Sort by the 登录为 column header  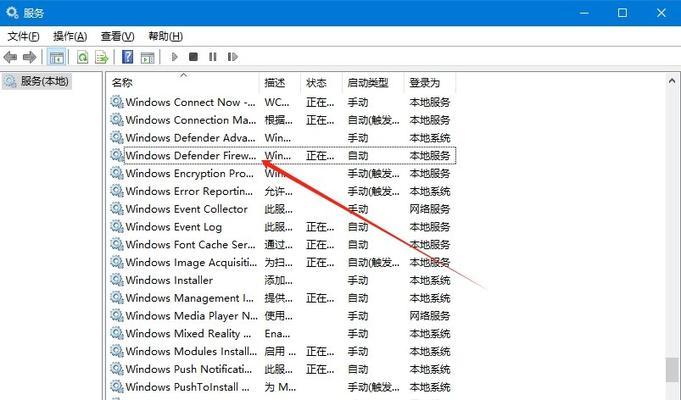tap(430, 83)
